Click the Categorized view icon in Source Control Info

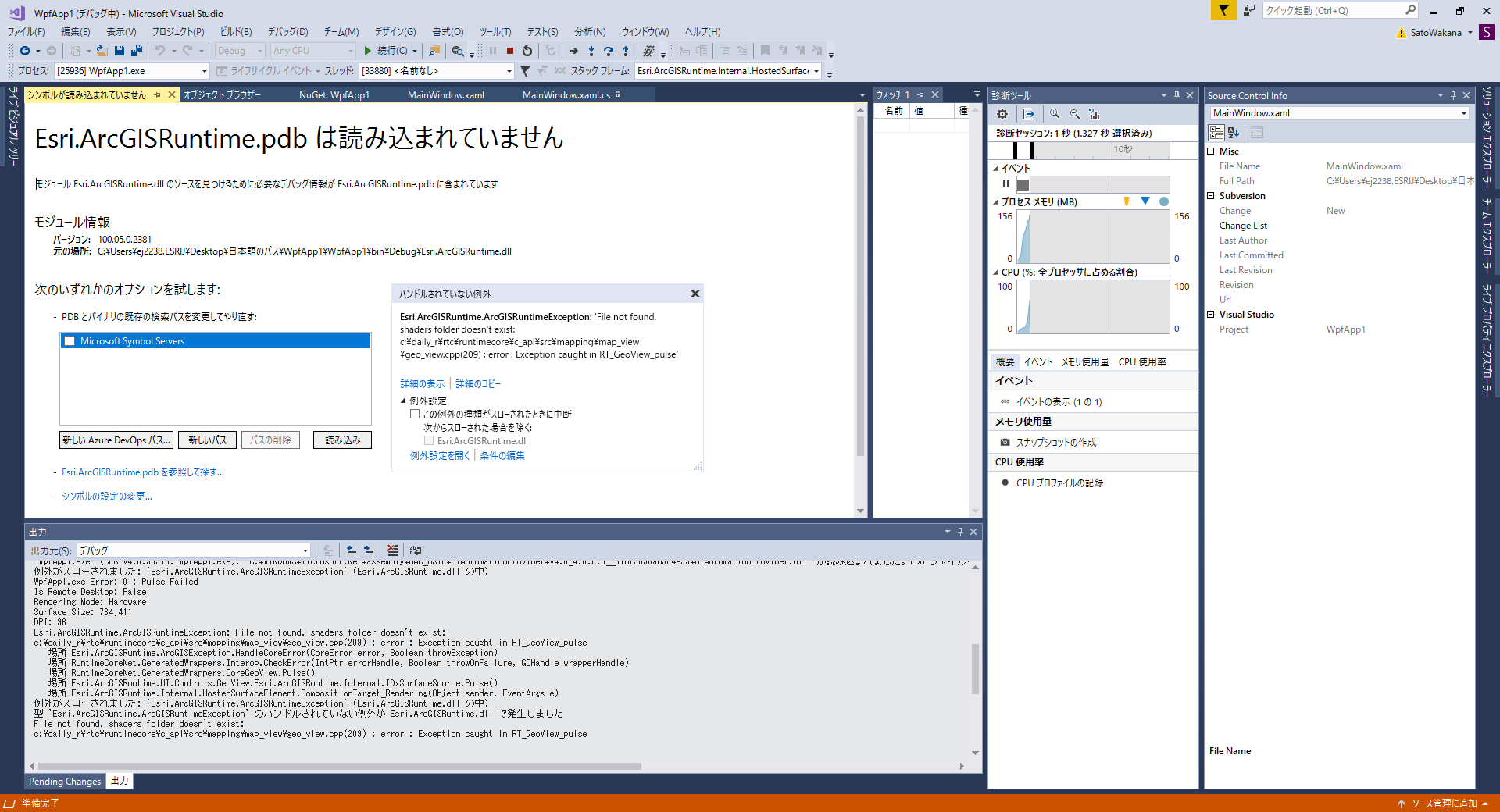1216,133
